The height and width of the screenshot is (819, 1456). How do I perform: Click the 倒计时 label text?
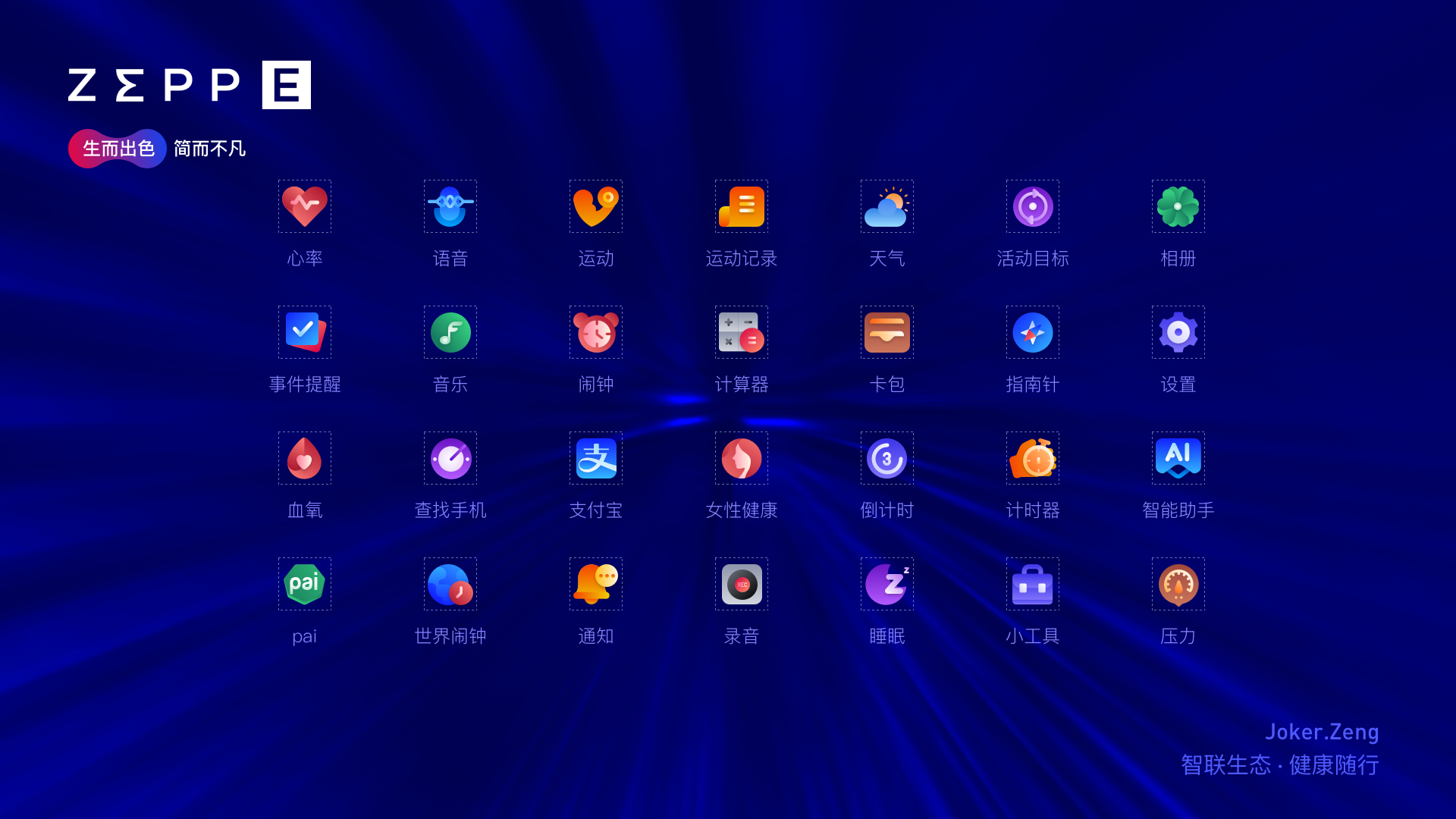click(x=887, y=510)
